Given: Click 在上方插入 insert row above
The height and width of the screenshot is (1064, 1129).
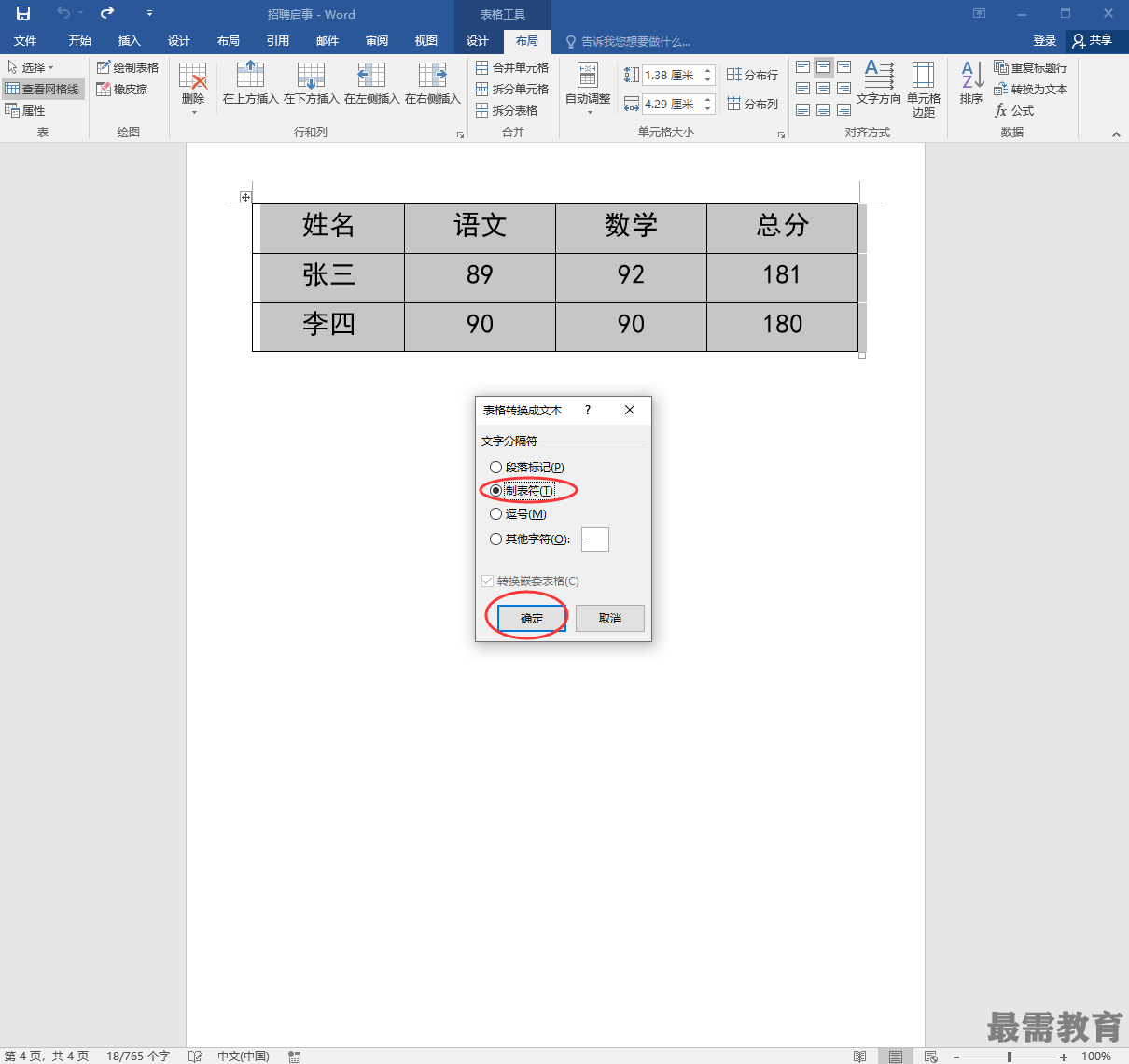Looking at the screenshot, I should tap(250, 83).
